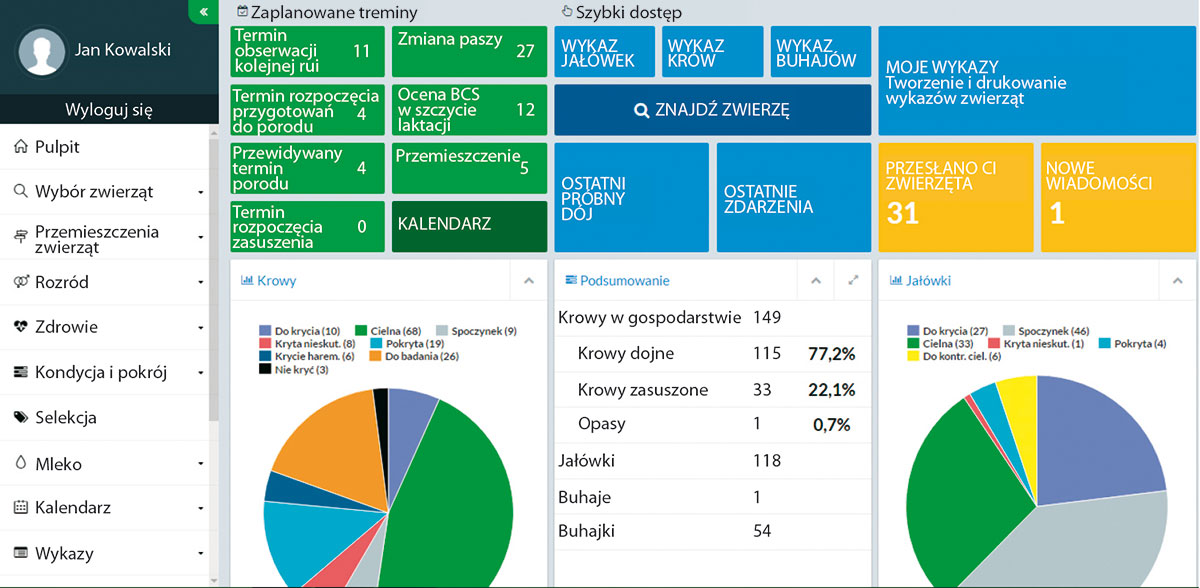
Task: Click the Przemieszczenia zwierząt signpost icon
Action: pos(20,237)
